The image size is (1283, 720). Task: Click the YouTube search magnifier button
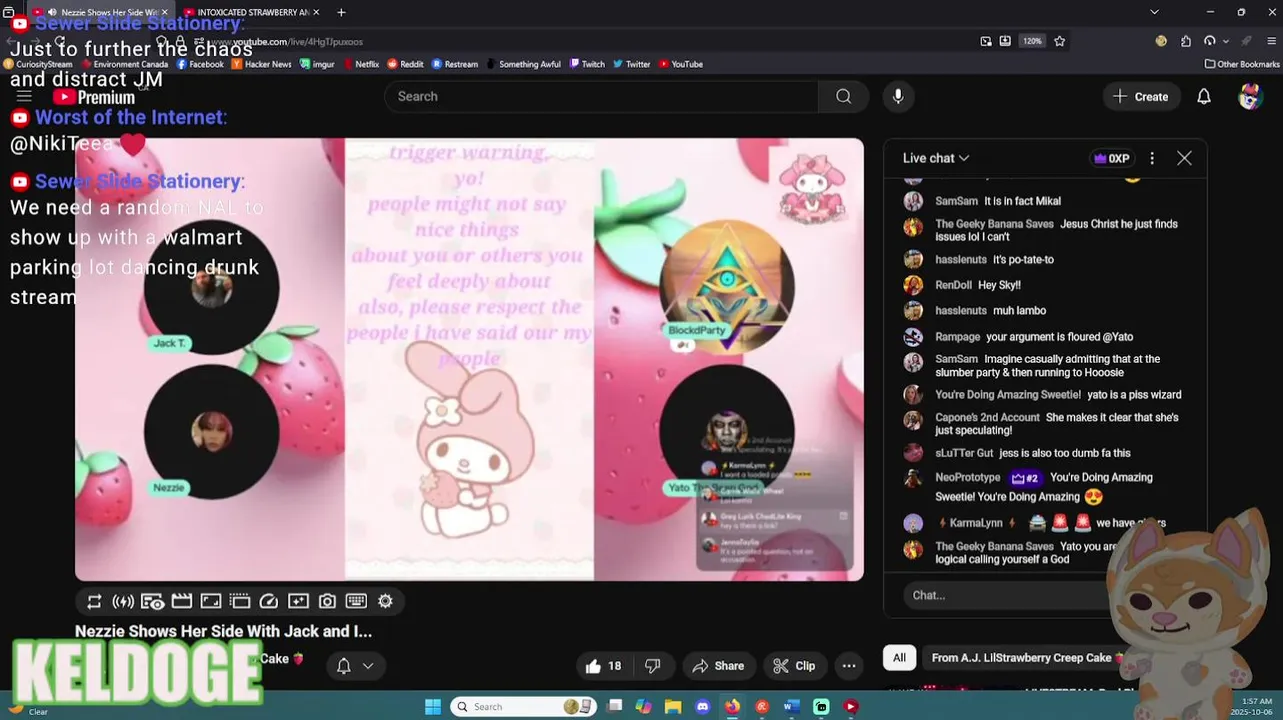point(844,96)
